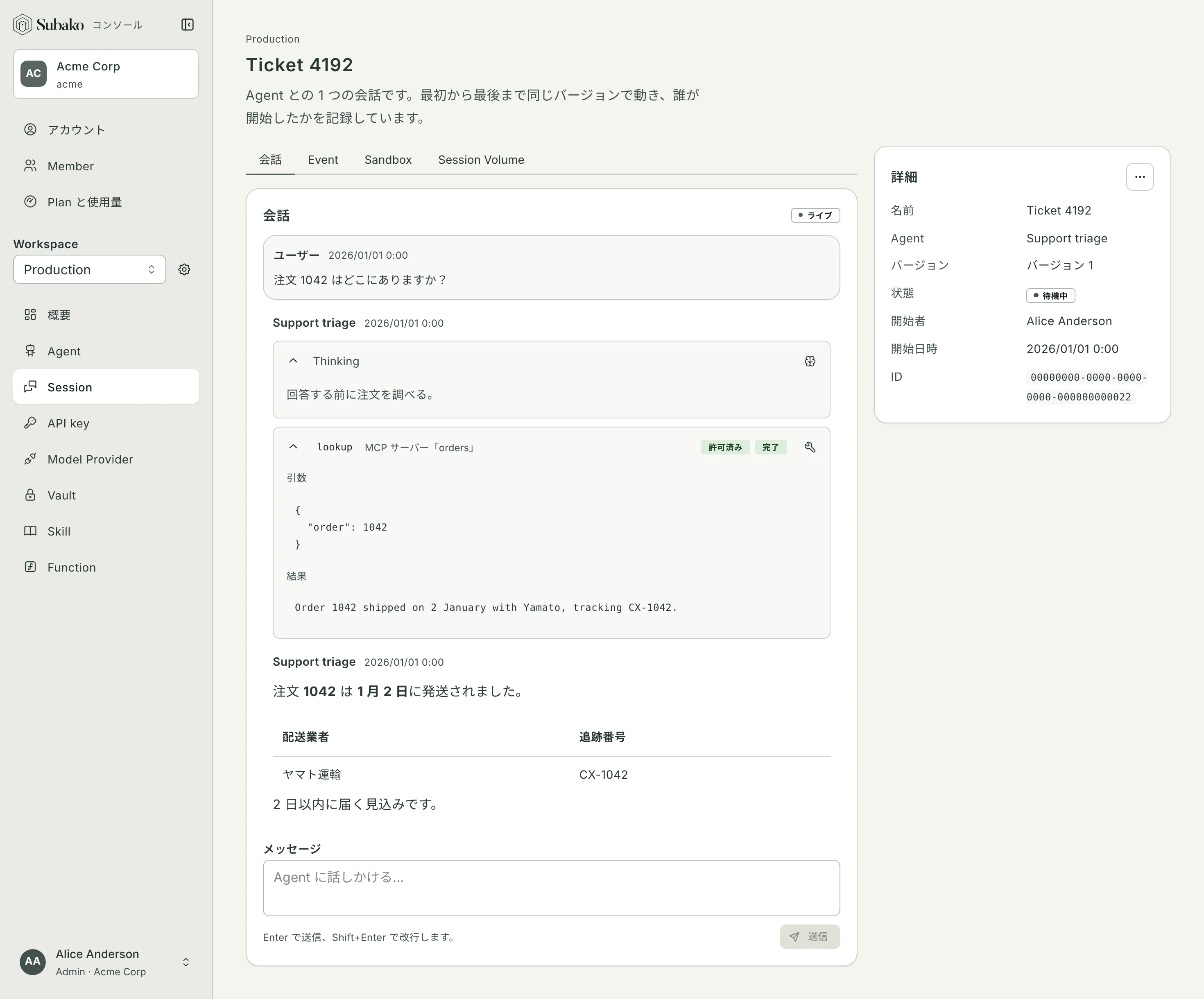Screen dimensions: 1204x999
Task: Open Model Provider page
Action: click(106, 459)
